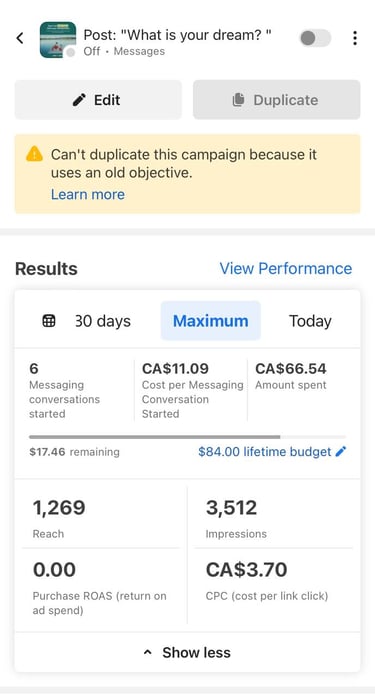
Task: Go back using the left chevron
Action: (20, 38)
